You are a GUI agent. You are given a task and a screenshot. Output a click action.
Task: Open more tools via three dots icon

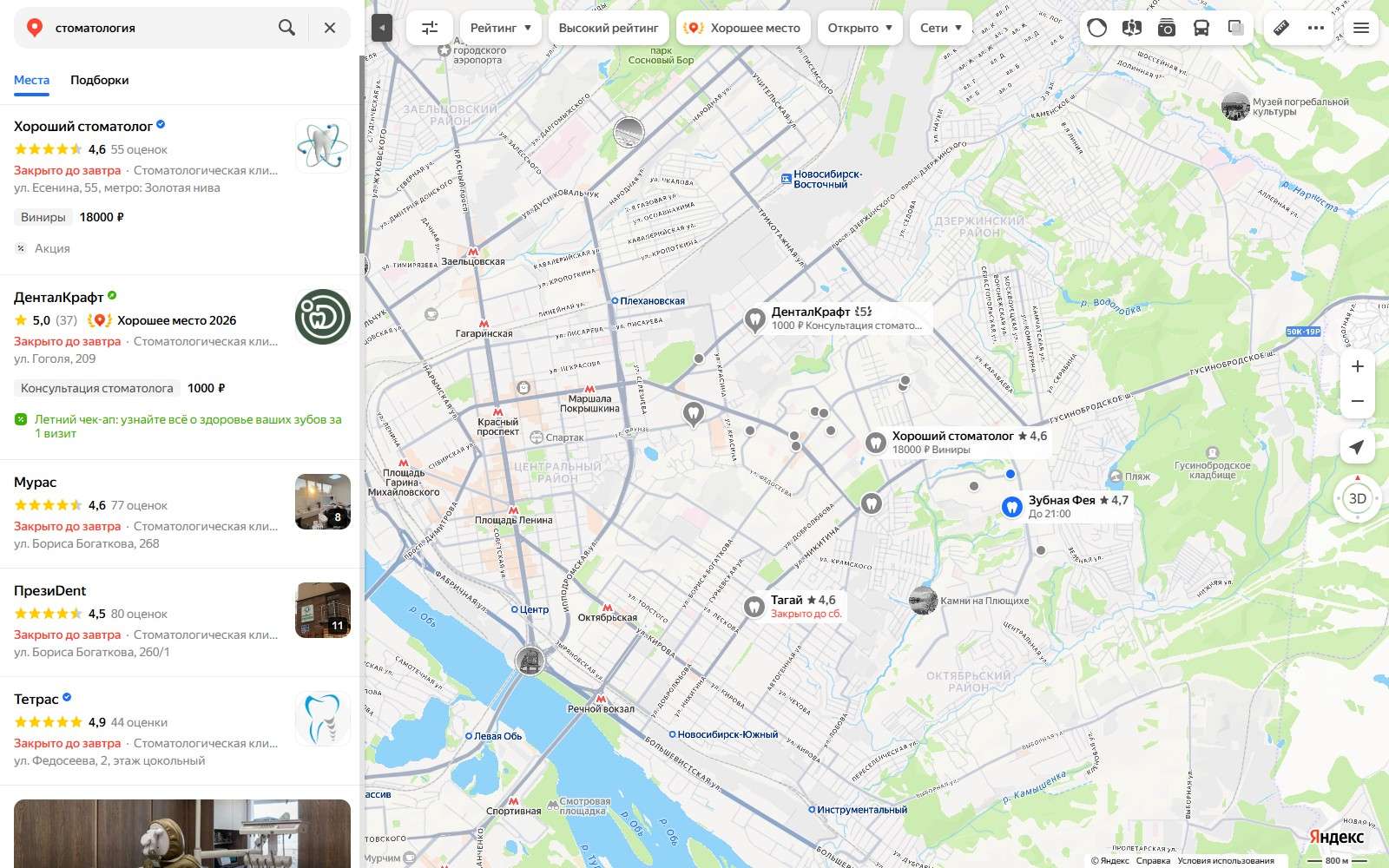click(1316, 28)
